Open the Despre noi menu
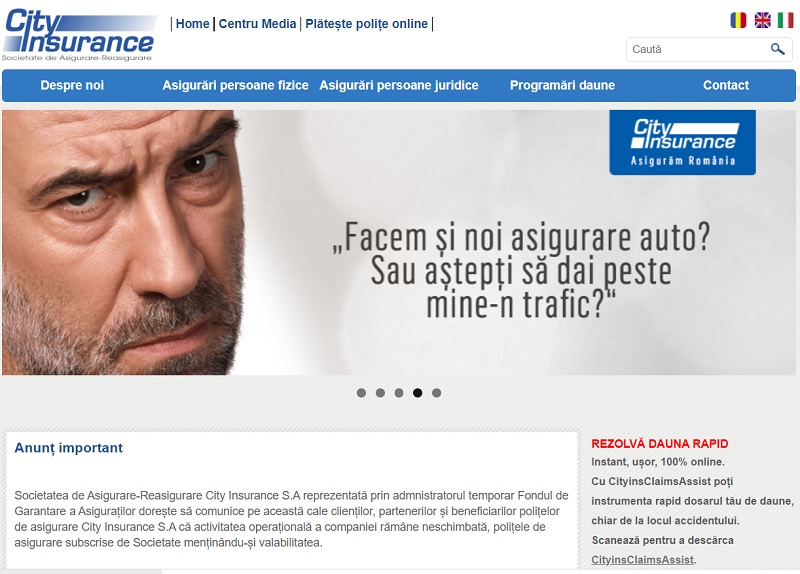 click(72, 85)
